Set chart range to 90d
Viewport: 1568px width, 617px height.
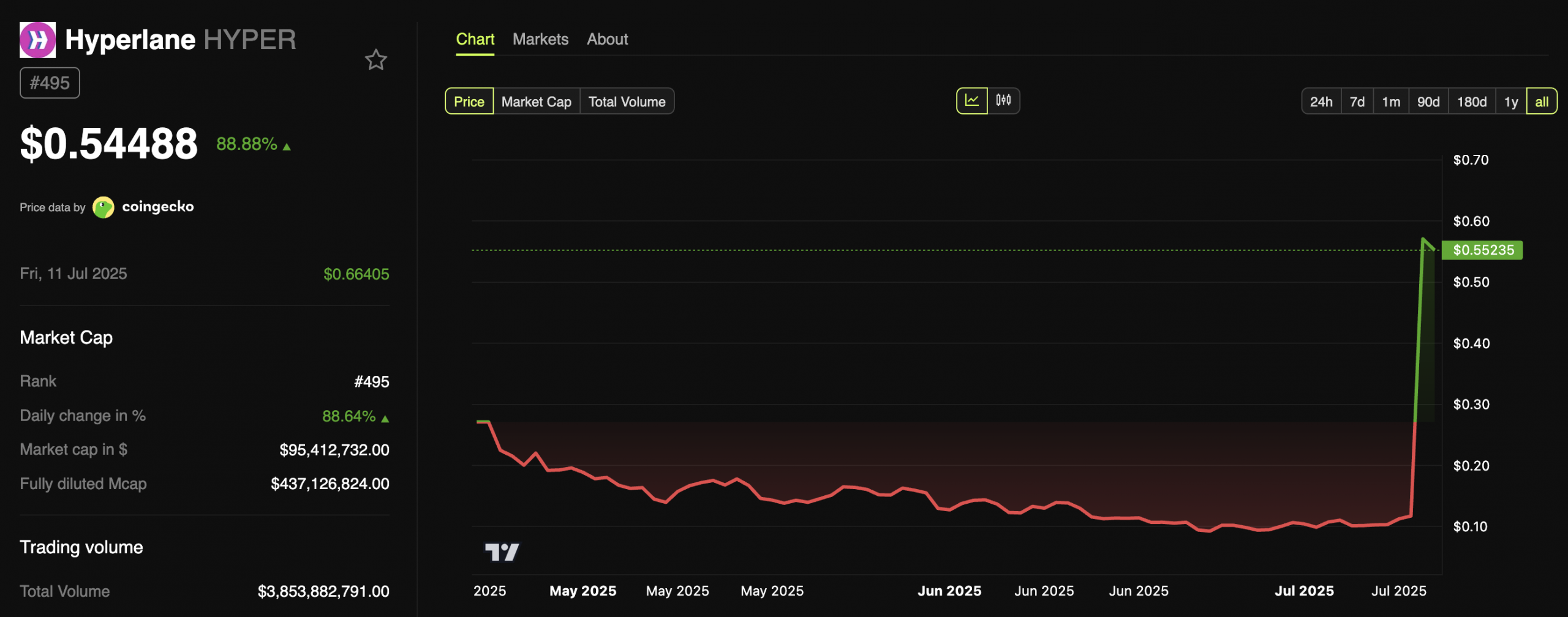point(1428,102)
